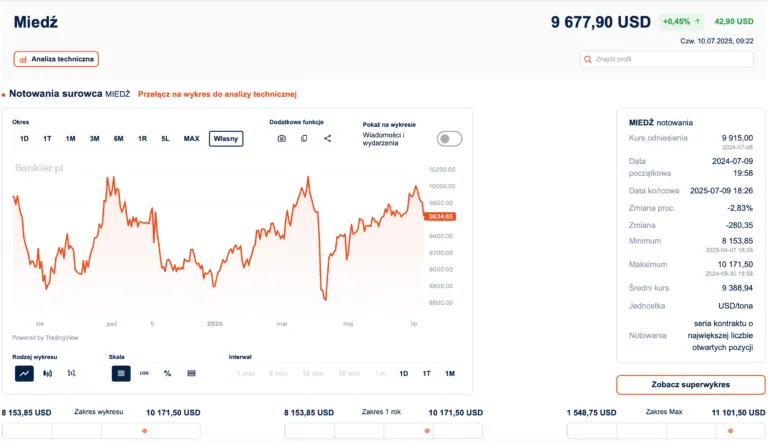Take a chart screenshot with camera icon
The height and width of the screenshot is (442, 768).
282,138
